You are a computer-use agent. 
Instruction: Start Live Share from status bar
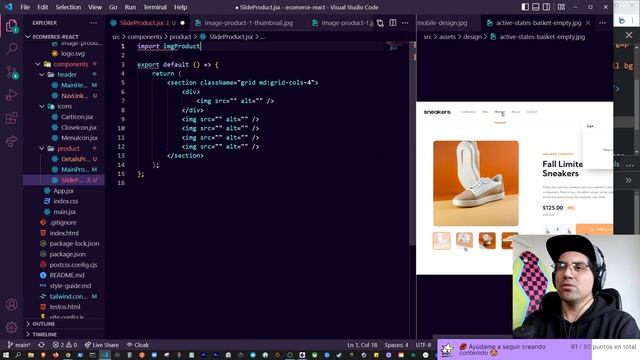click(102, 345)
